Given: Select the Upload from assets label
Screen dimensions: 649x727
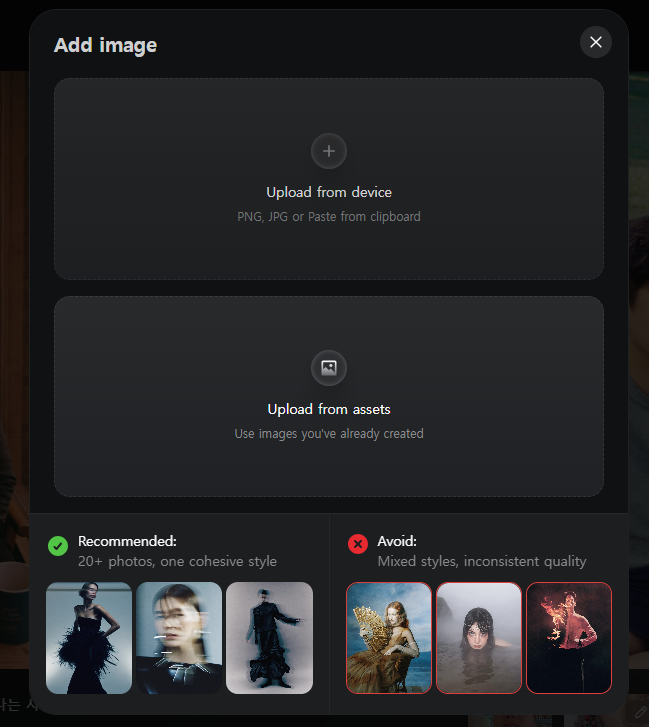Looking at the screenshot, I should [329, 409].
